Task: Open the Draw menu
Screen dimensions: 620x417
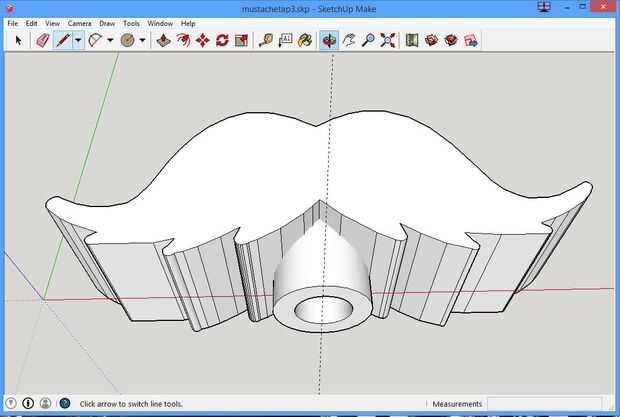Action: point(107,23)
